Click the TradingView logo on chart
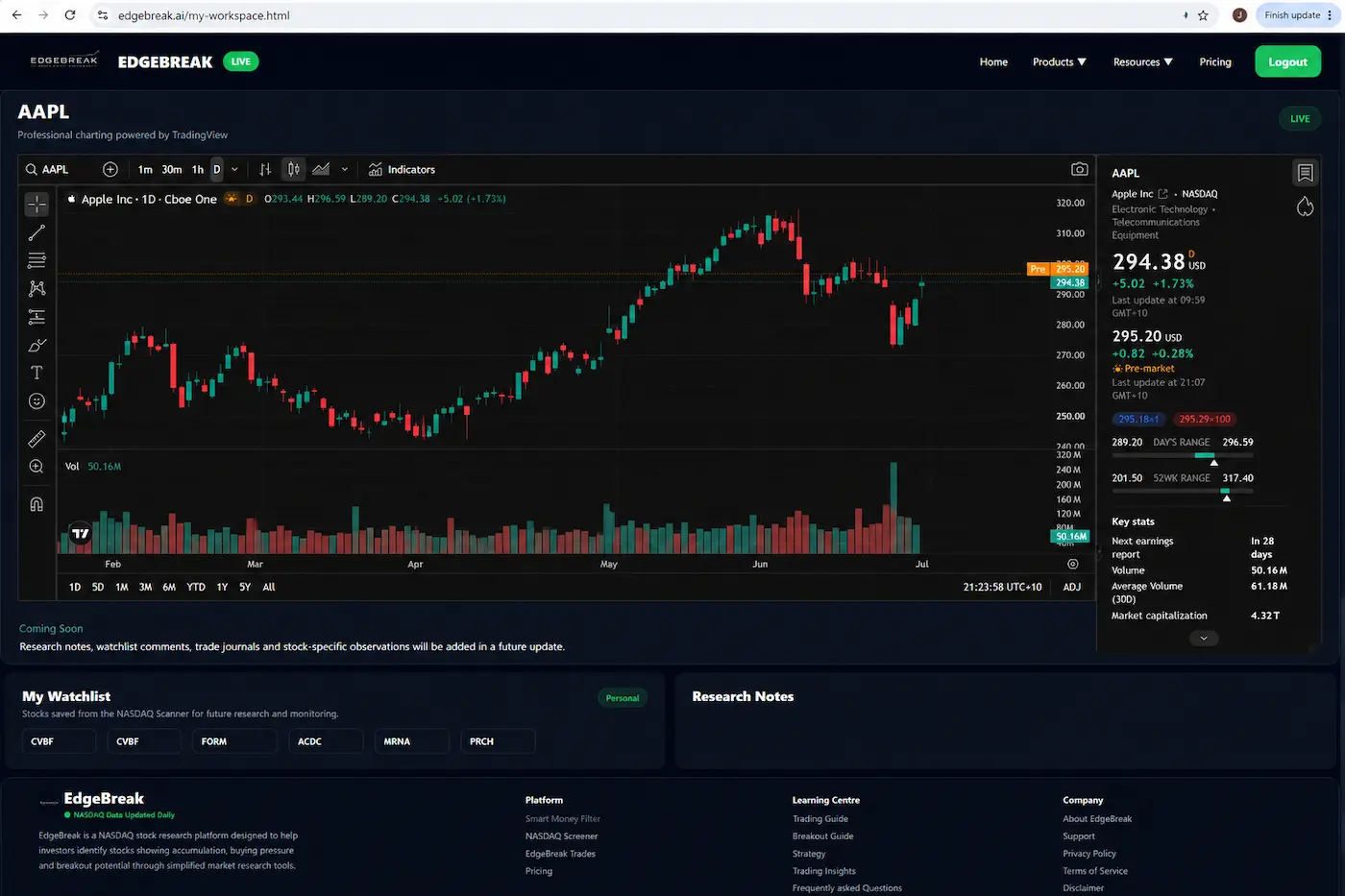Viewport: 1345px width, 896px height. tap(81, 533)
